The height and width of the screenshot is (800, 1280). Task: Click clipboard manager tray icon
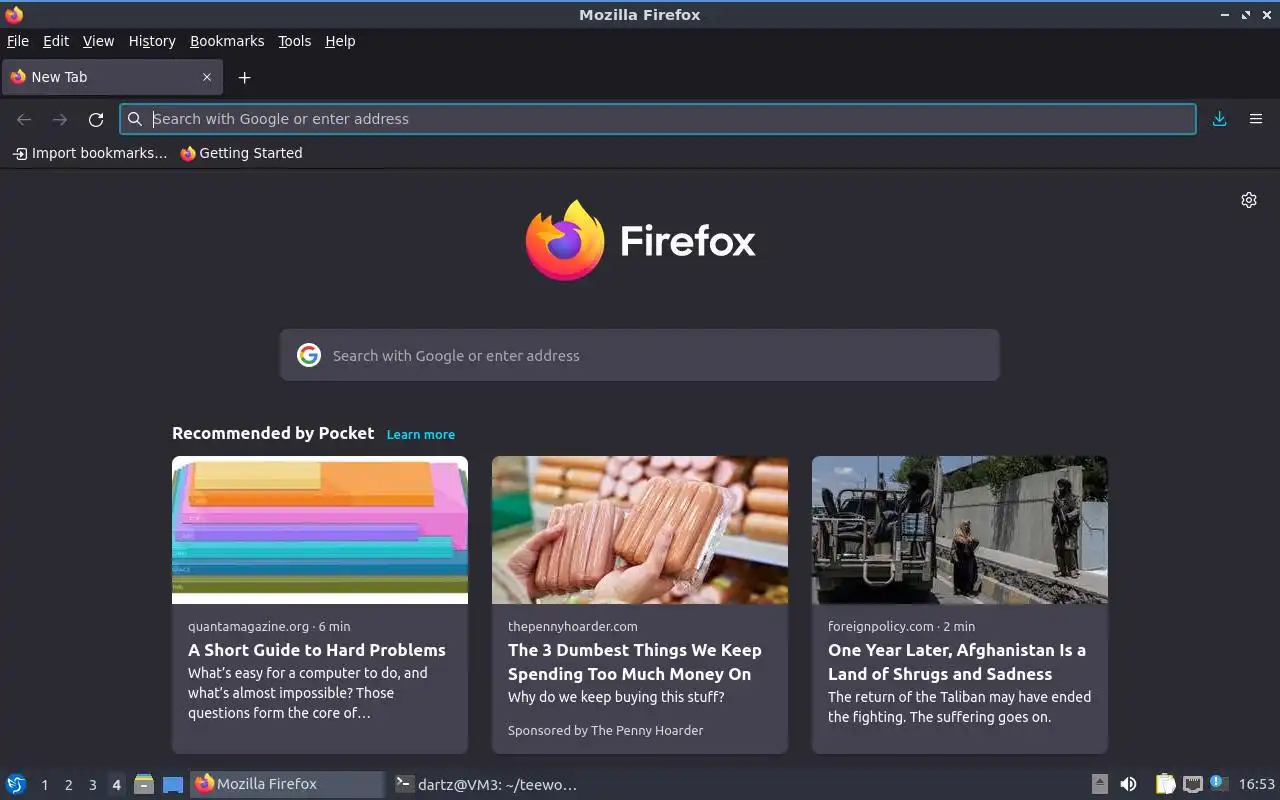1166,784
